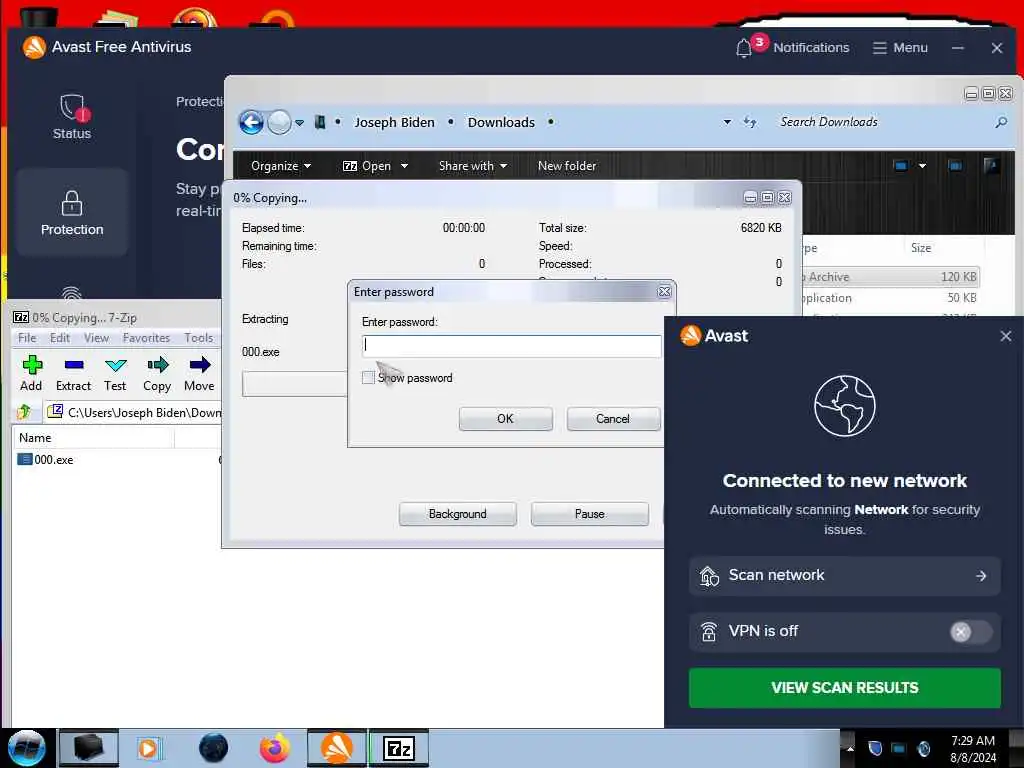Open 7-Zip View menu
The width and height of the screenshot is (1024, 768).
[96, 338]
